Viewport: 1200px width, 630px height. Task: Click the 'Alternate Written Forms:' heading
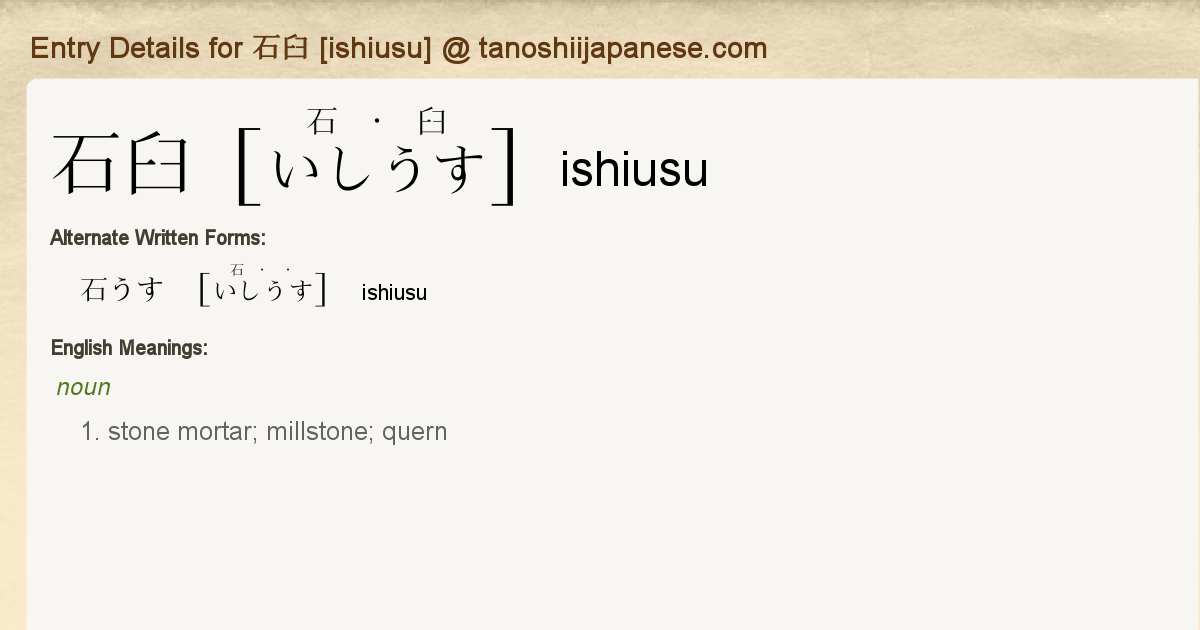157,238
